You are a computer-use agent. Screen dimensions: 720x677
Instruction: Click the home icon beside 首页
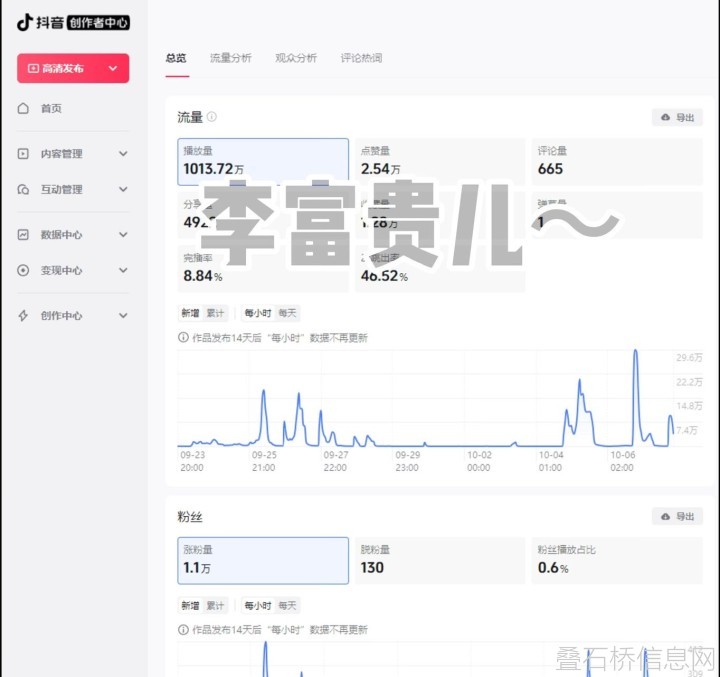coord(23,108)
